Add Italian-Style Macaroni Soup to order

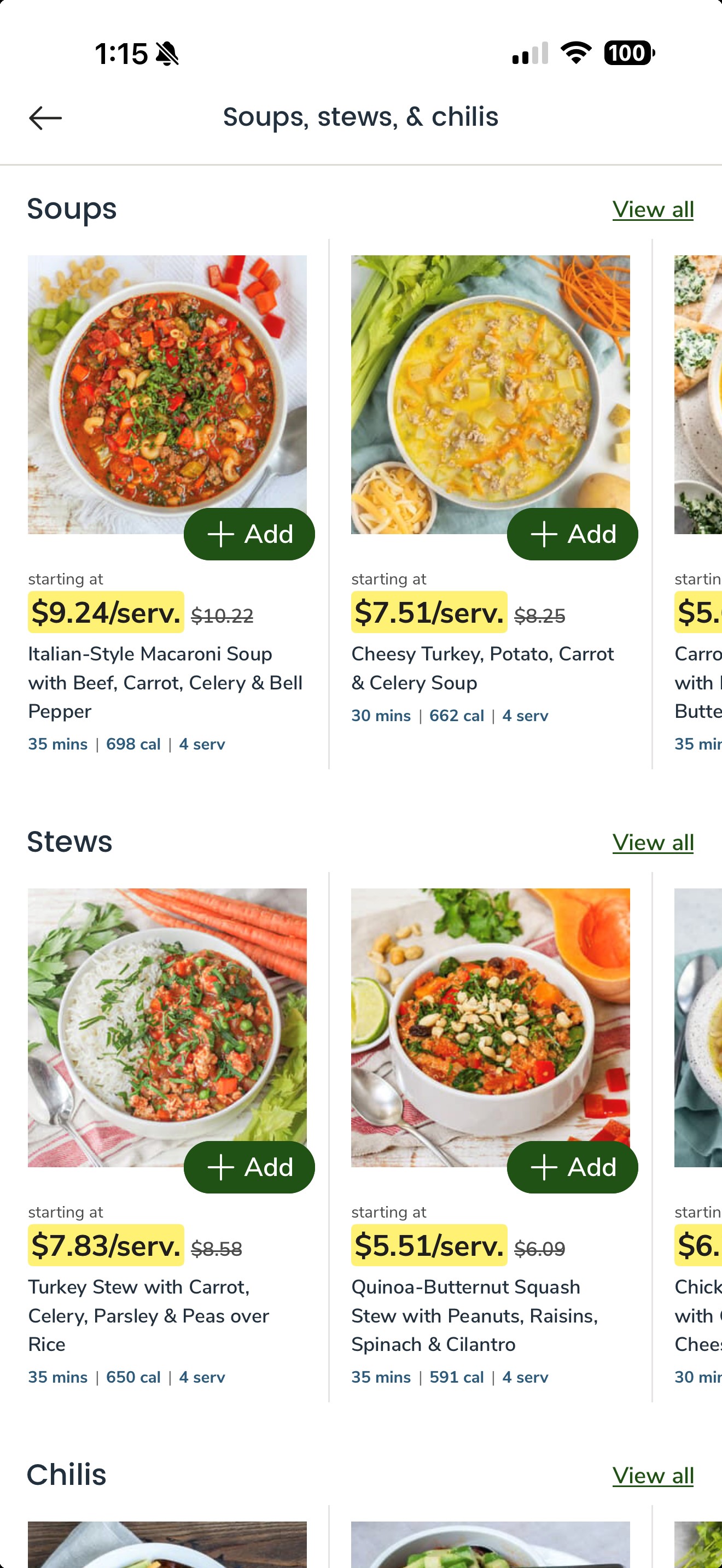(249, 534)
